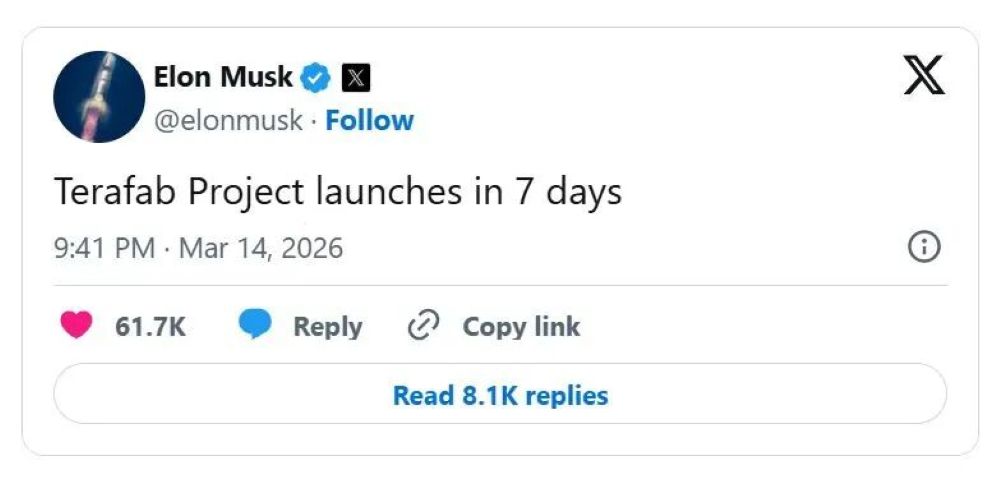Click the 61.7K likes count
The height and width of the screenshot is (478, 1000).
151,327
